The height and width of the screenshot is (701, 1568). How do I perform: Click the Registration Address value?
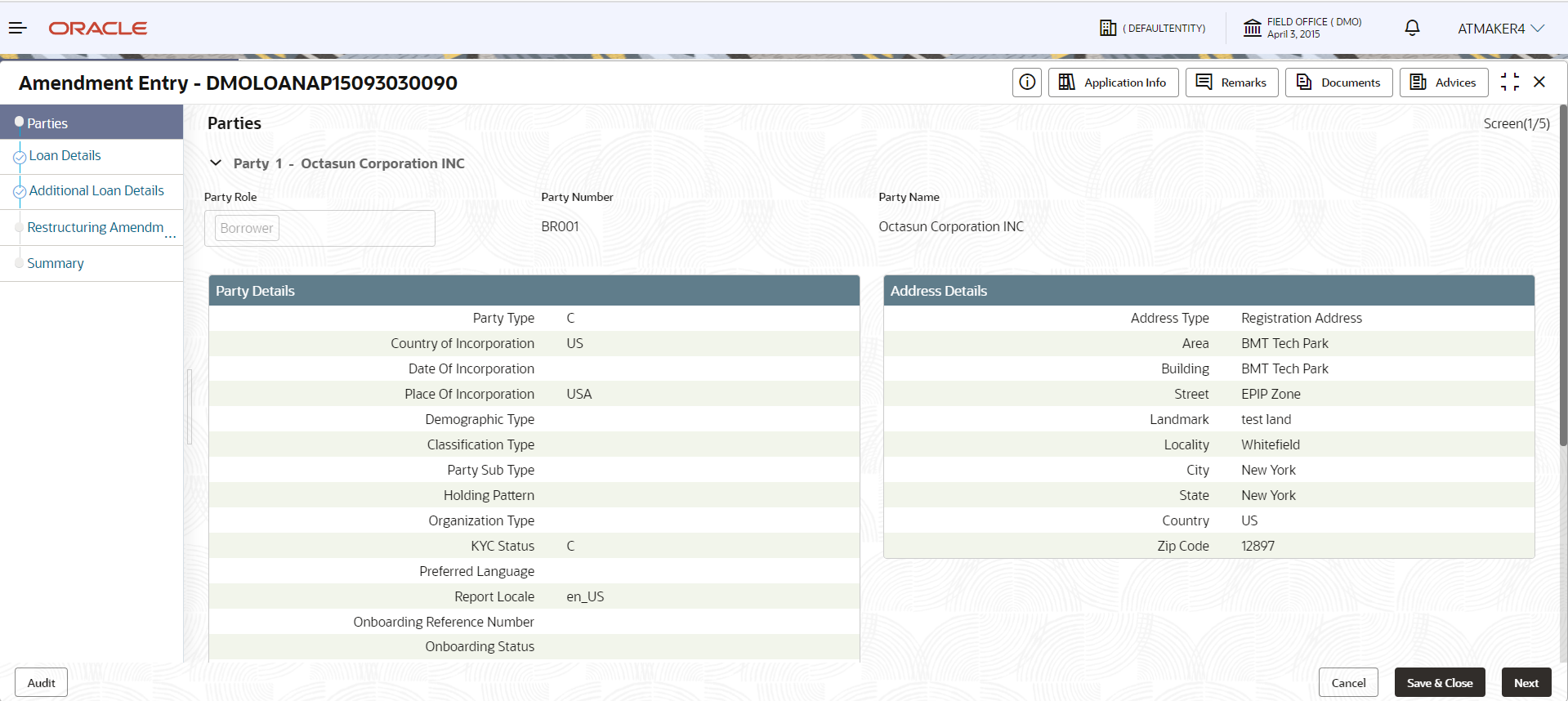pyautogui.click(x=1302, y=318)
